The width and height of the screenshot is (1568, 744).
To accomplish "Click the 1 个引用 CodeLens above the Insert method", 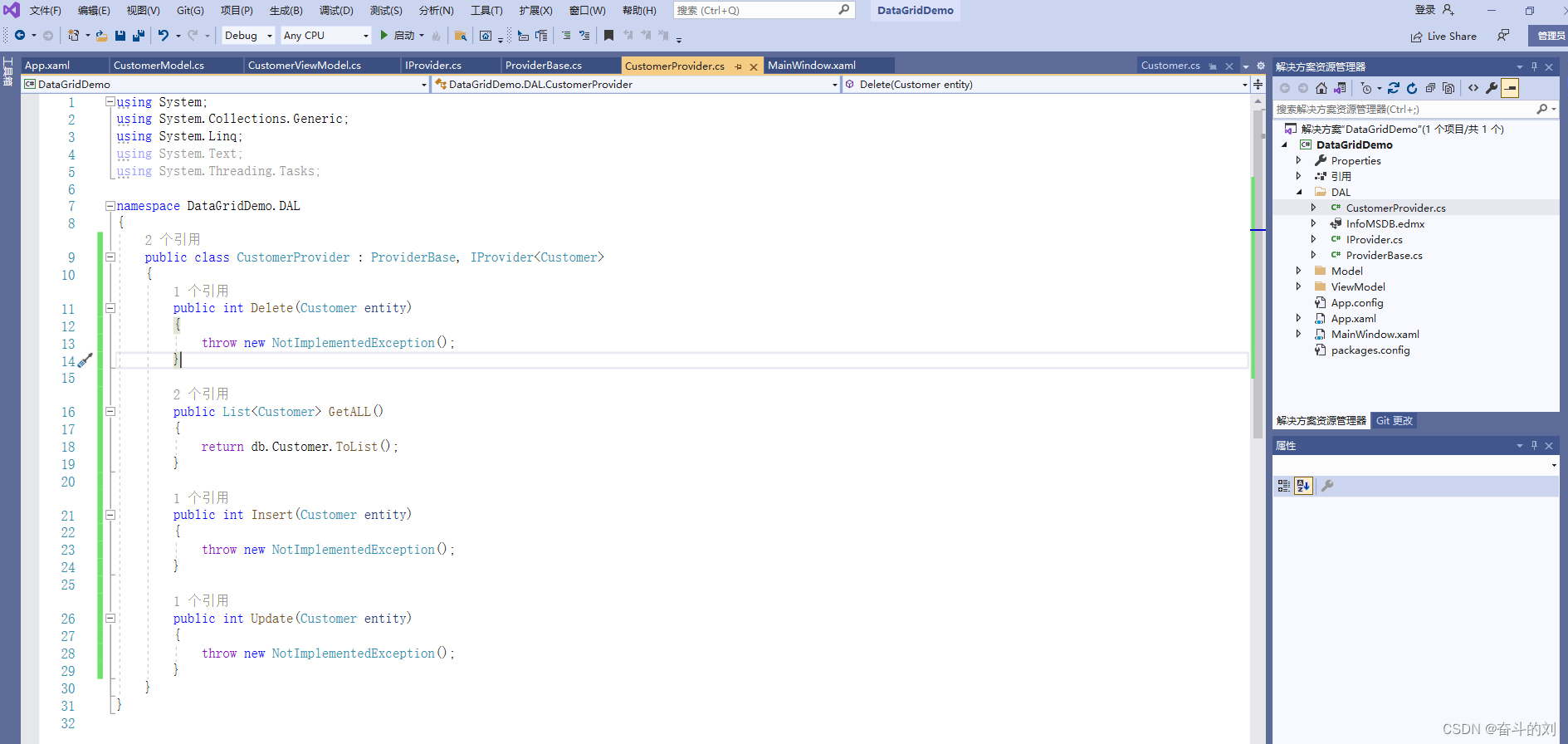I will pyautogui.click(x=201, y=497).
